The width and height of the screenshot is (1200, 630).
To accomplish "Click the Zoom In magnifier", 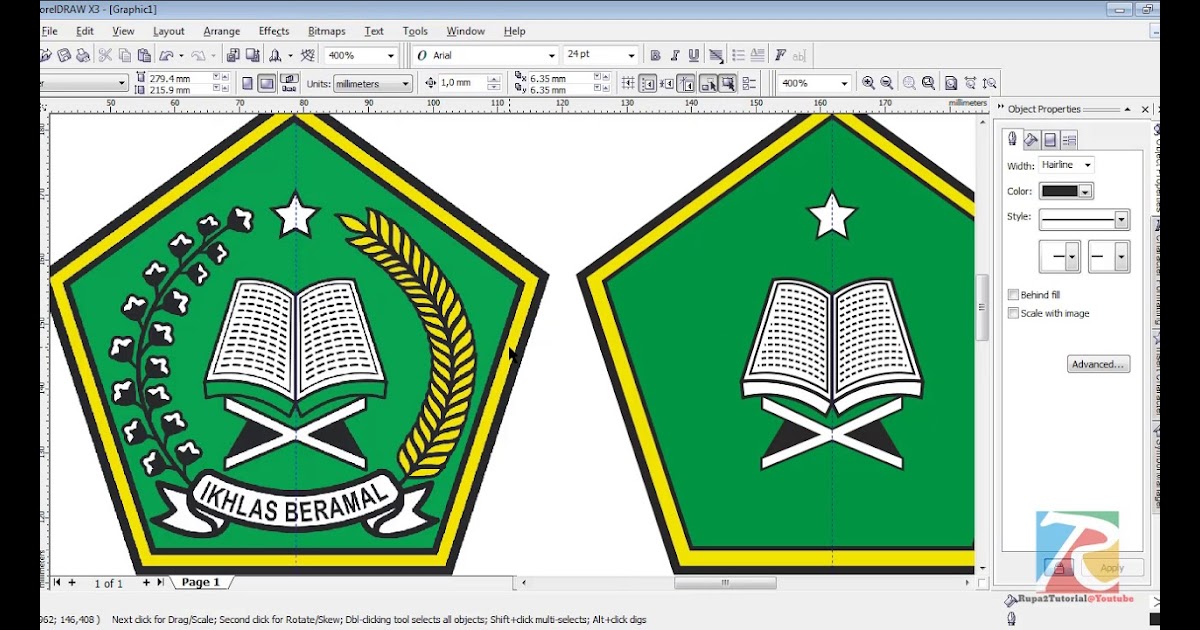I will (x=868, y=83).
